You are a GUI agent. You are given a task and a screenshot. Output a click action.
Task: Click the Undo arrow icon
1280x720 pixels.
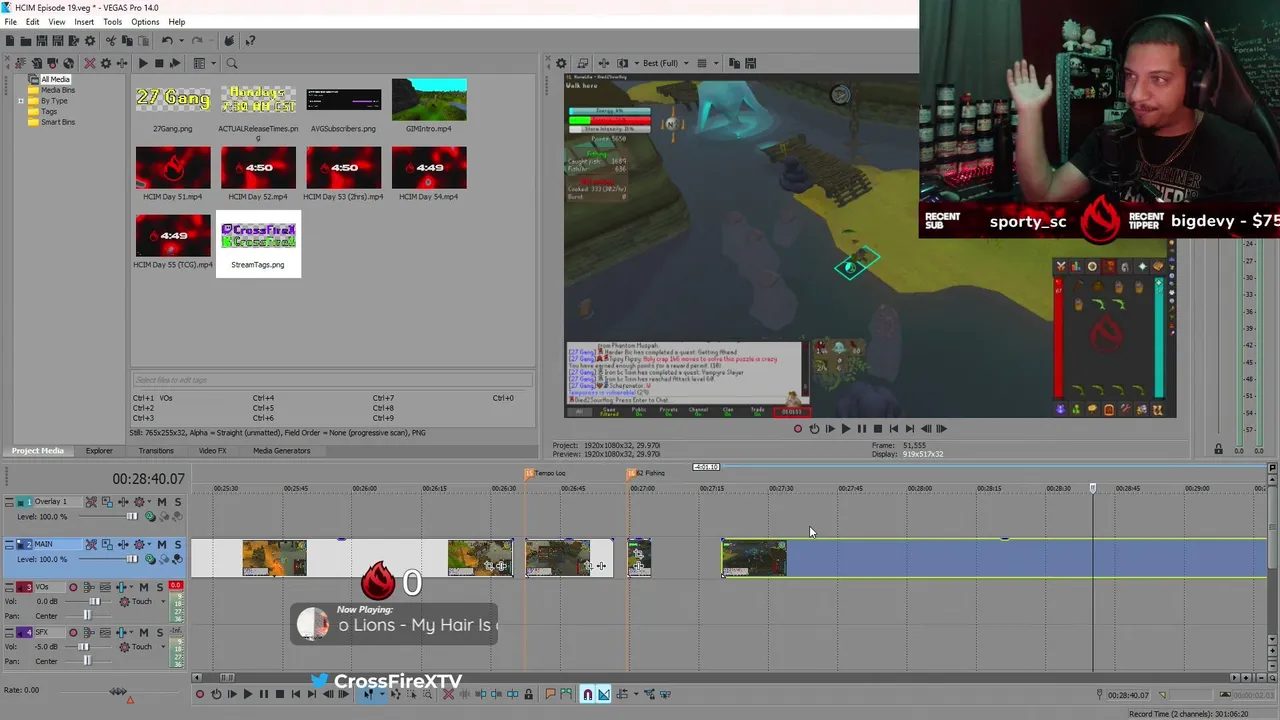point(167,41)
